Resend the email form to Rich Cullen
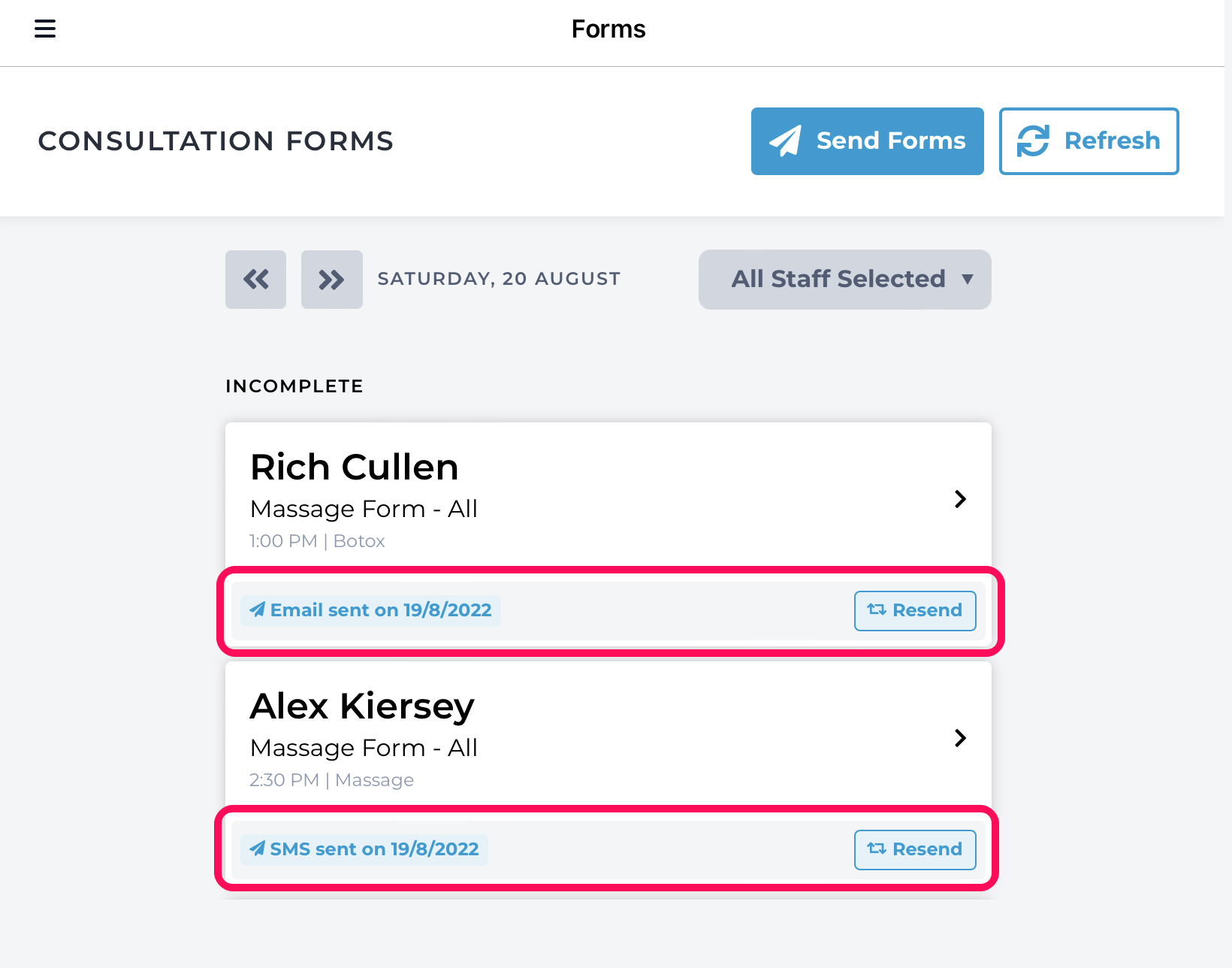 pos(915,610)
